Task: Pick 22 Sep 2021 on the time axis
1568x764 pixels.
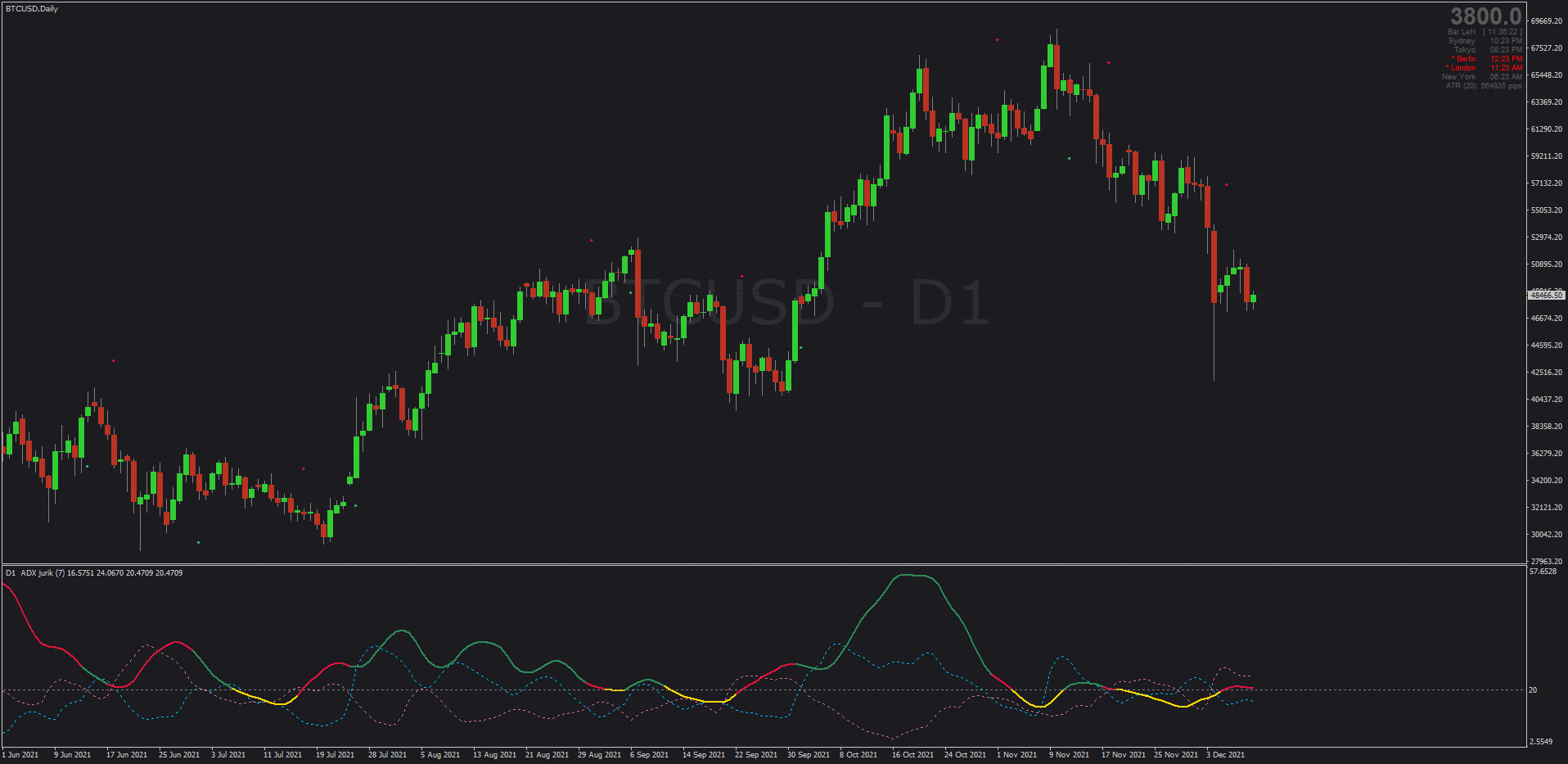Action: click(756, 755)
